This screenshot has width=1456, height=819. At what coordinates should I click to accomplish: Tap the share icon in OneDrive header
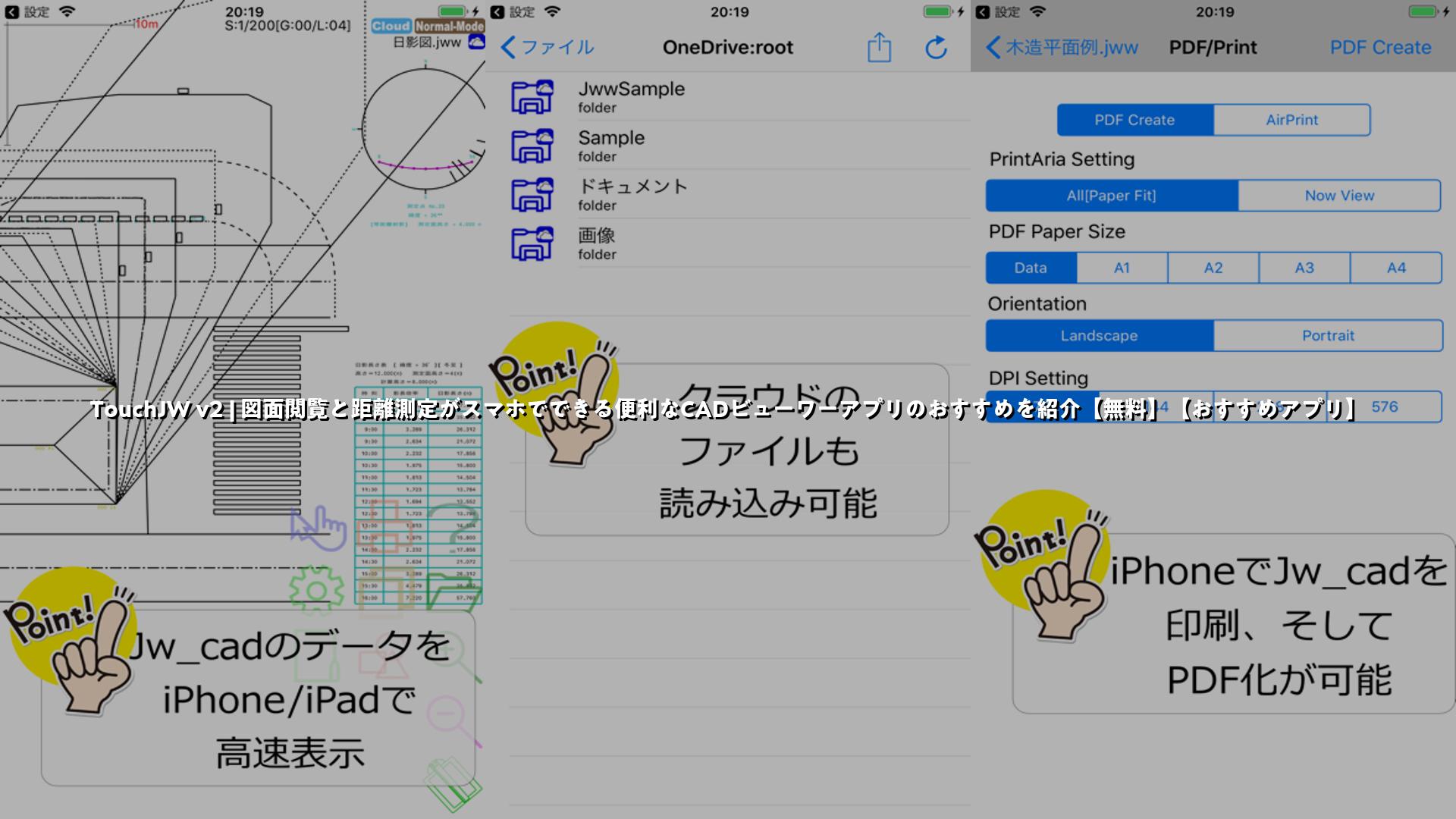[x=879, y=47]
